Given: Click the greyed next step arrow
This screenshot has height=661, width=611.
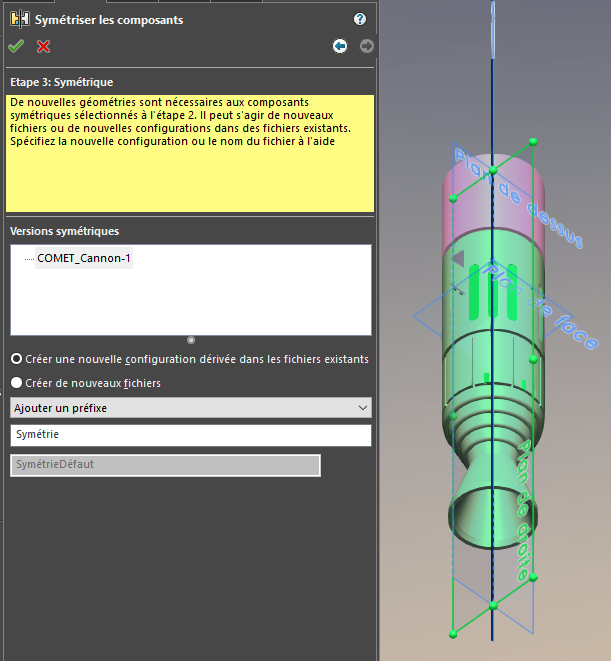Looking at the screenshot, I should tap(366, 46).
